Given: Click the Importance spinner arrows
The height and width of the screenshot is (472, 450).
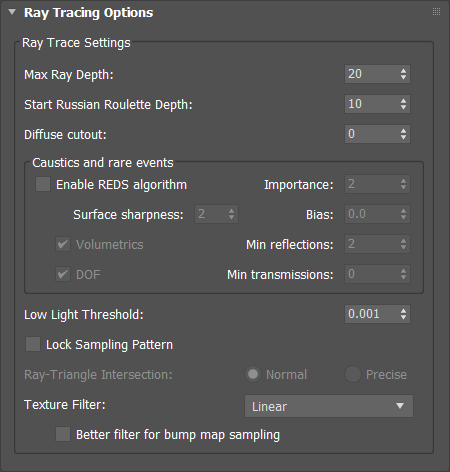Looking at the screenshot, I should point(403,184).
